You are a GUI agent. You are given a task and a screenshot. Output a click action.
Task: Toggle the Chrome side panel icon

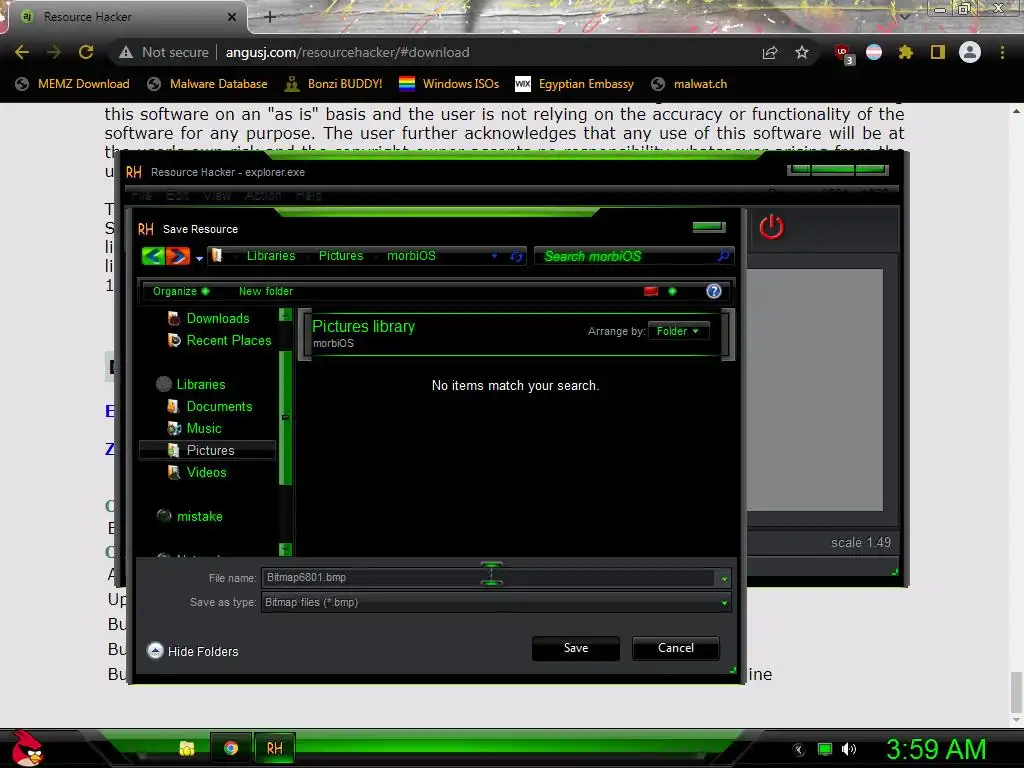click(x=938, y=52)
